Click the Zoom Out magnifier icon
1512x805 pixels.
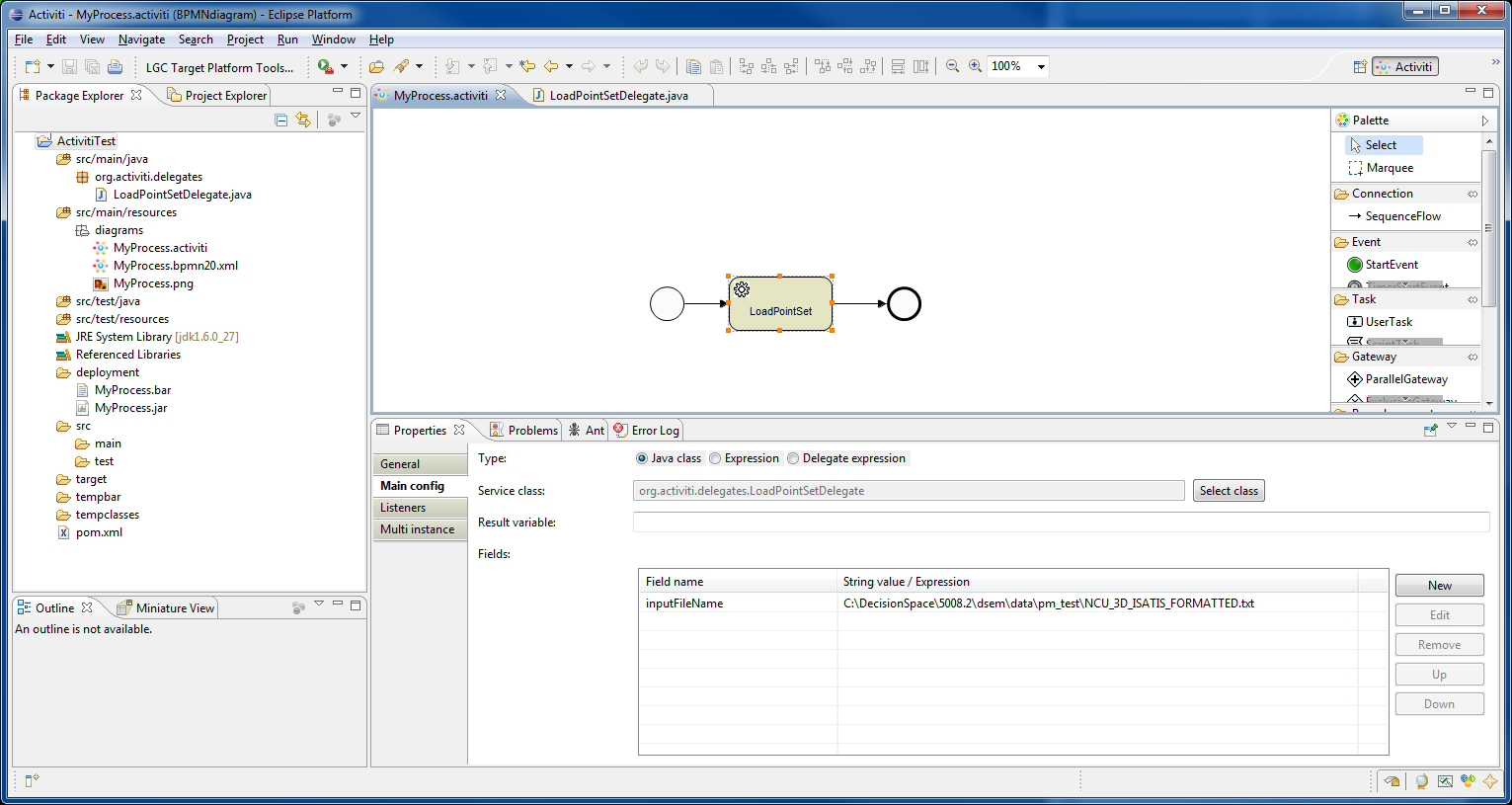[x=952, y=66]
